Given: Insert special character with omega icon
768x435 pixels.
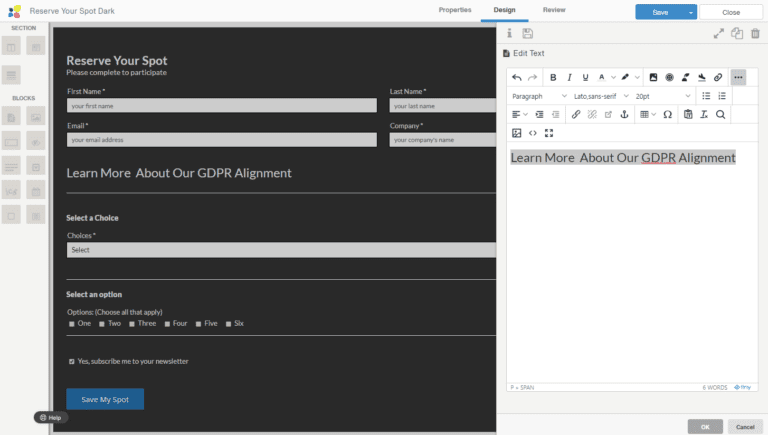Looking at the screenshot, I should [x=667, y=115].
